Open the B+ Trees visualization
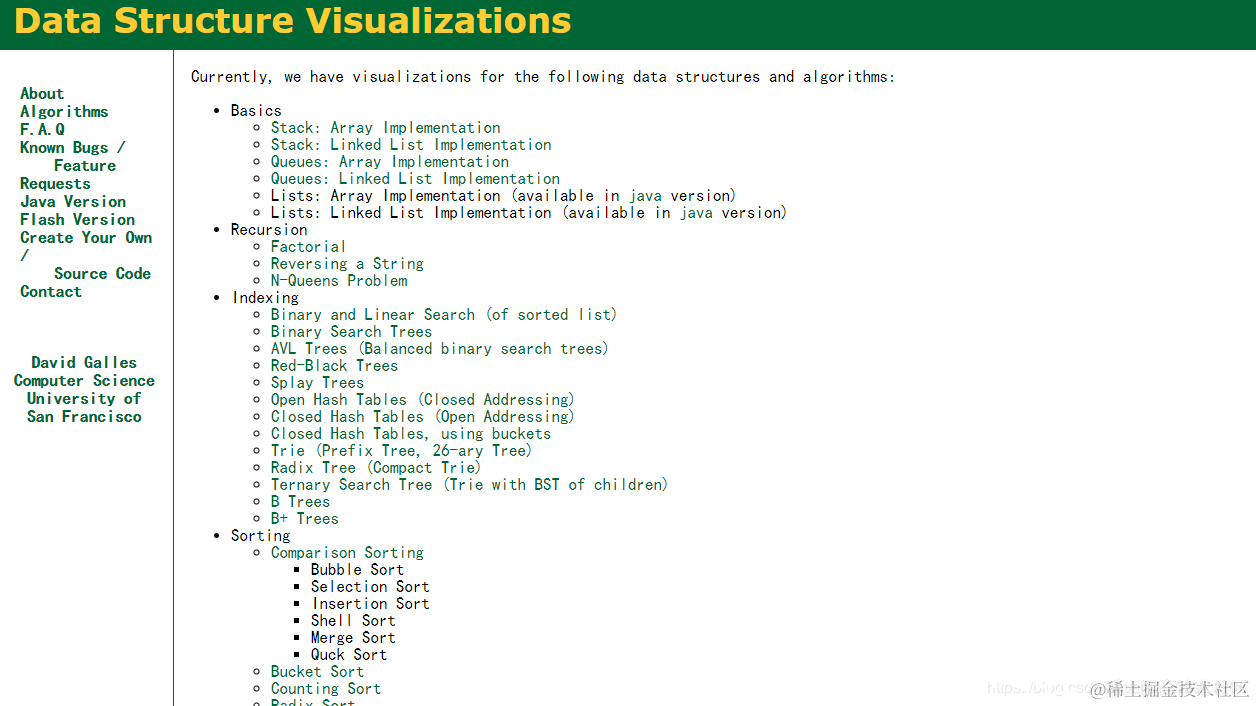Screen dimensions: 1256x706 tap(304, 519)
